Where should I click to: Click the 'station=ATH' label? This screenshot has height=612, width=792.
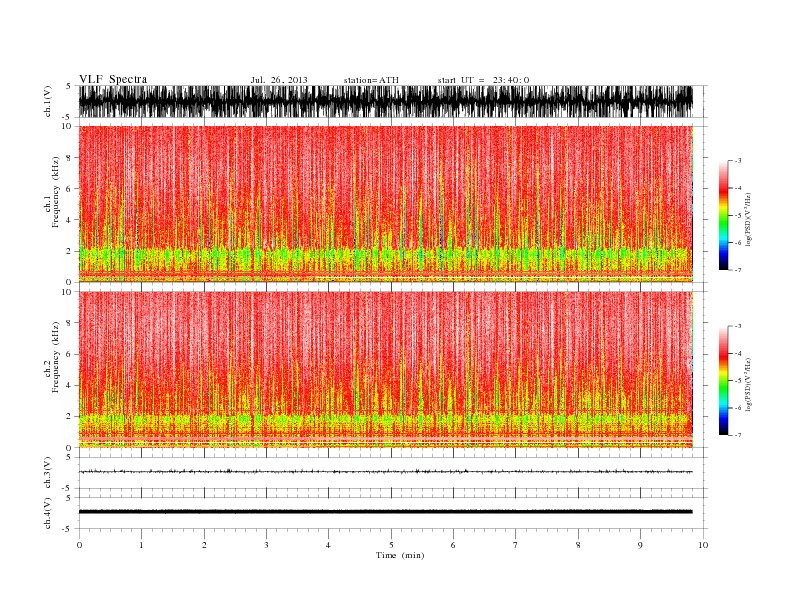click(371, 80)
